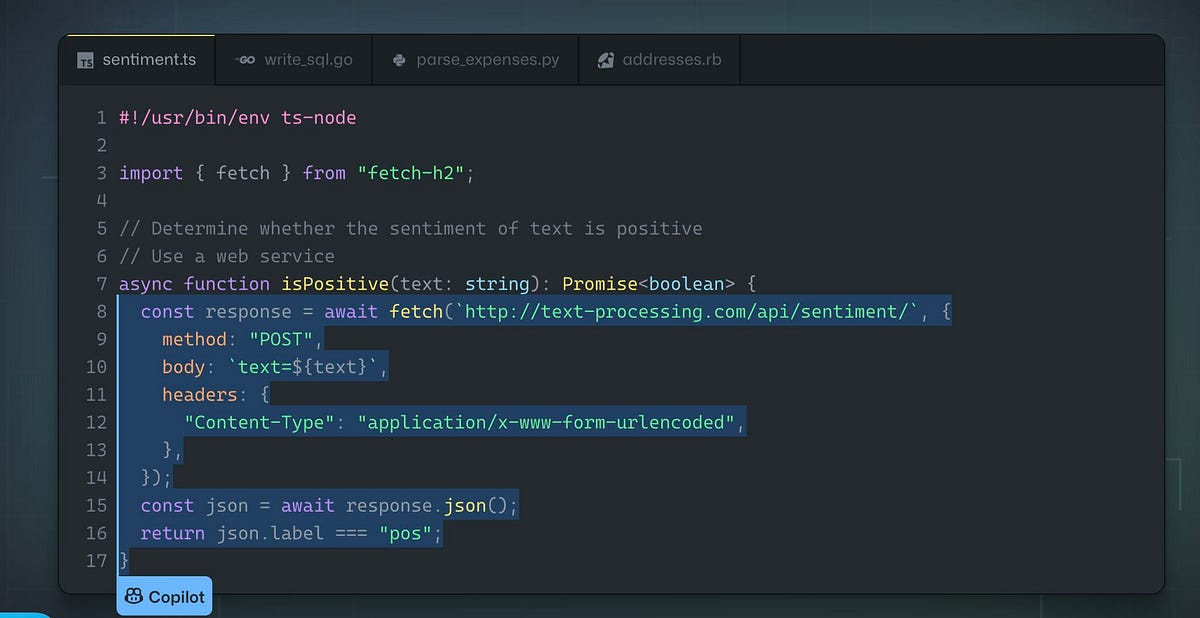Select the sentiment.ts tab
Screen dimensions: 1200x618
click(137, 59)
